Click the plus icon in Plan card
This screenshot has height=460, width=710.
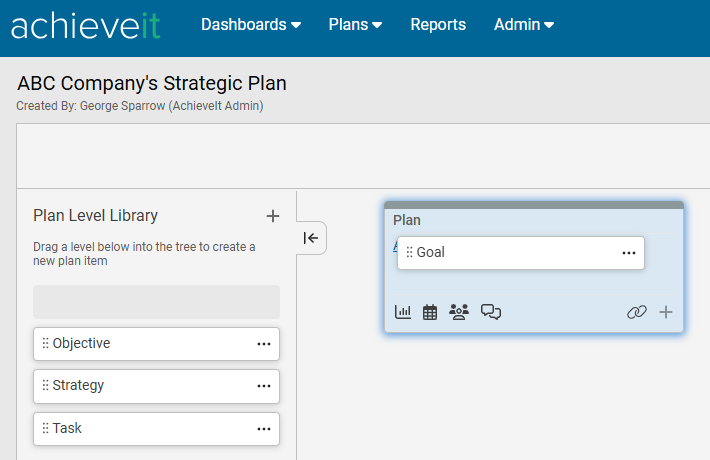pos(666,312)
